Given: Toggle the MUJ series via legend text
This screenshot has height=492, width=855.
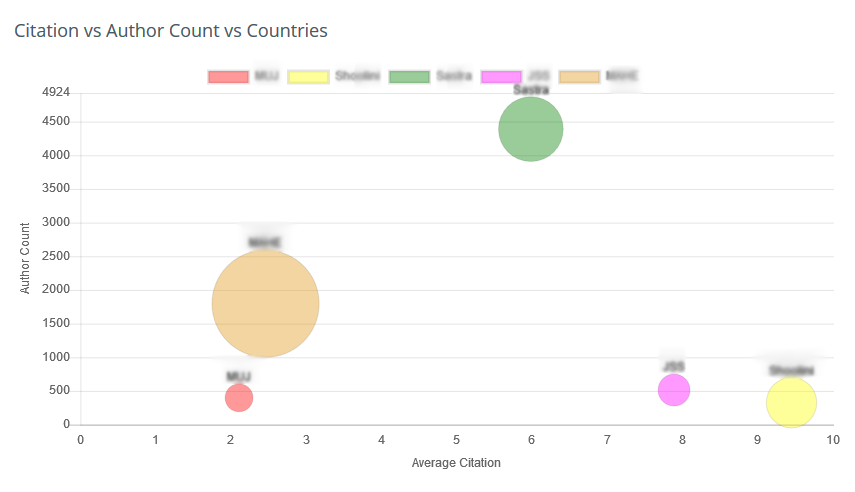Looking at the screenshot, I should (x=266, y=77).
